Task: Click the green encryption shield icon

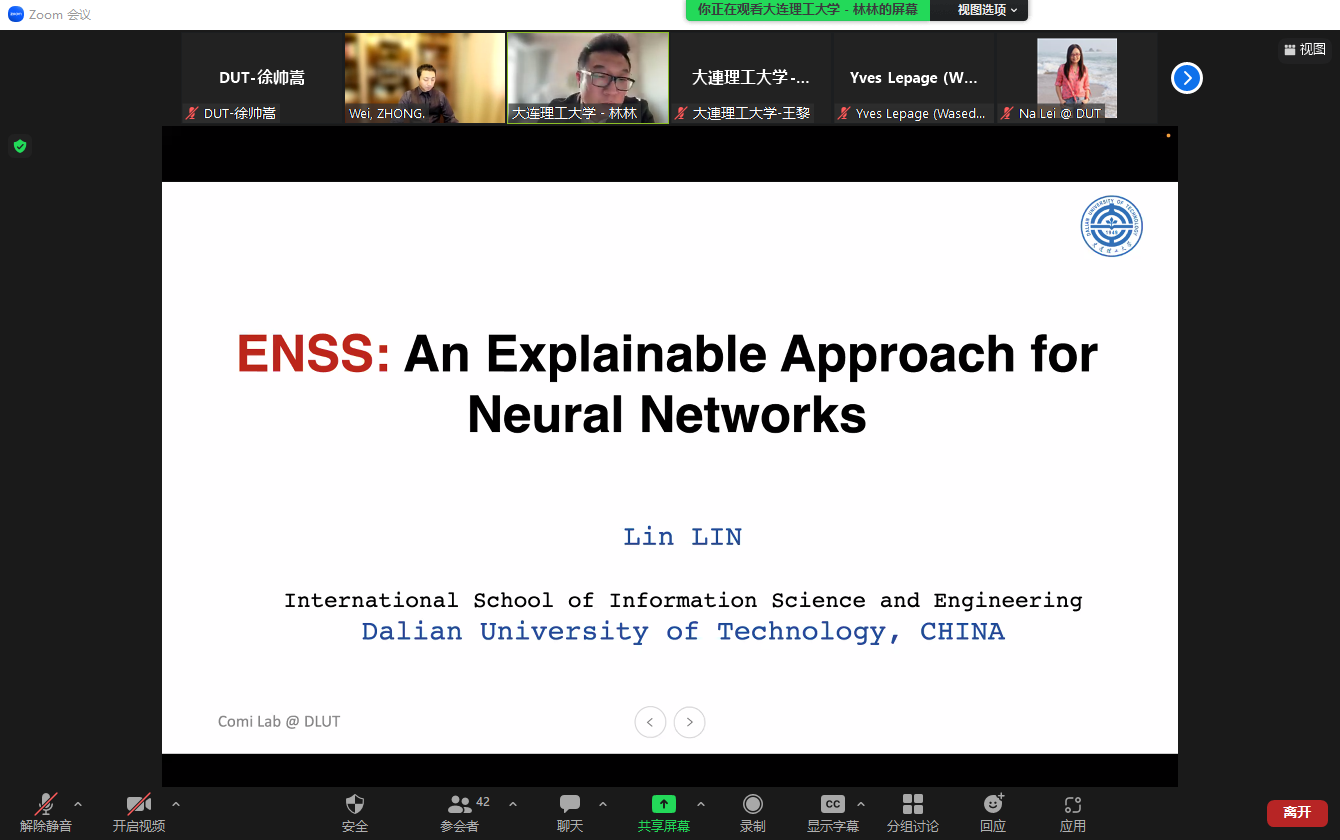Action: (19, 147)
